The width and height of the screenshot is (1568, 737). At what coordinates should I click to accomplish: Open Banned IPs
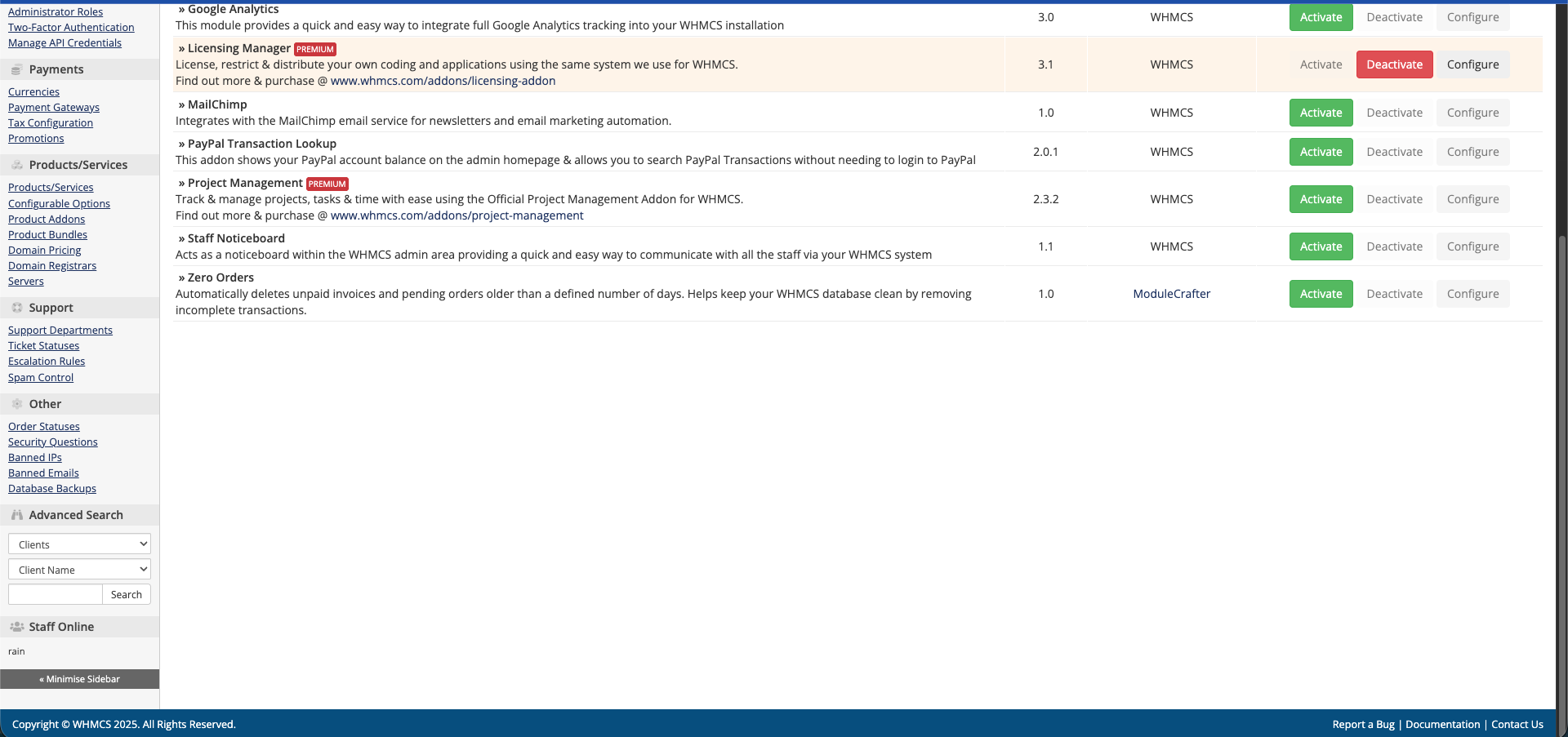point(35,458)
